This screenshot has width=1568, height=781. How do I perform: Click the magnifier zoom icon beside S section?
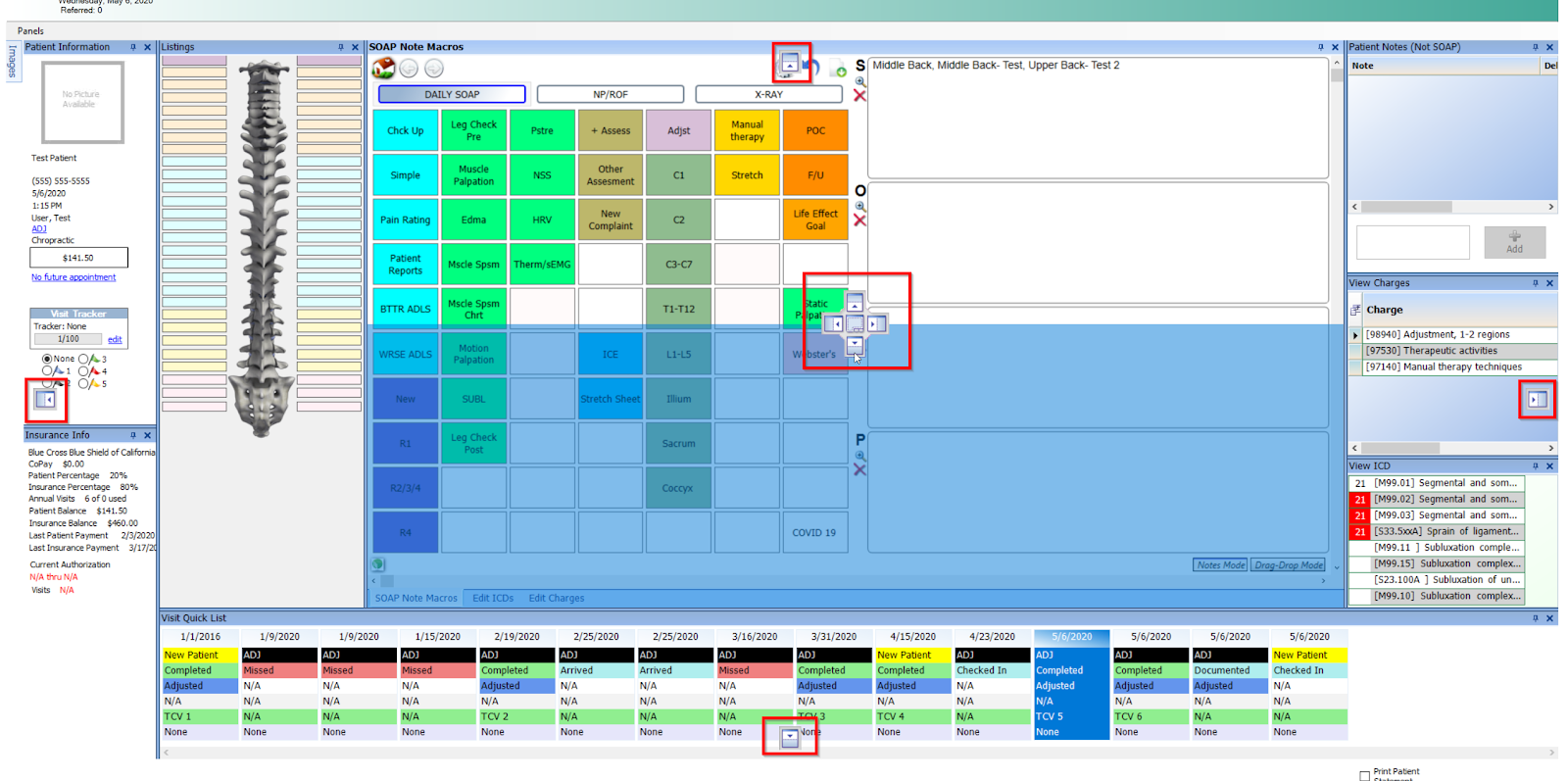click(x=859, y=81)
